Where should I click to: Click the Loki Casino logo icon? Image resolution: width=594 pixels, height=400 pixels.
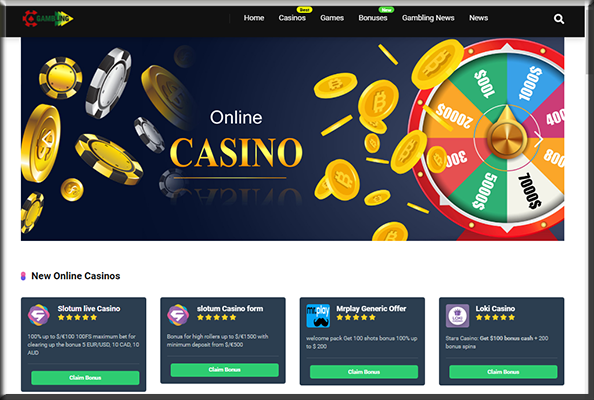[x=457, y=316]
